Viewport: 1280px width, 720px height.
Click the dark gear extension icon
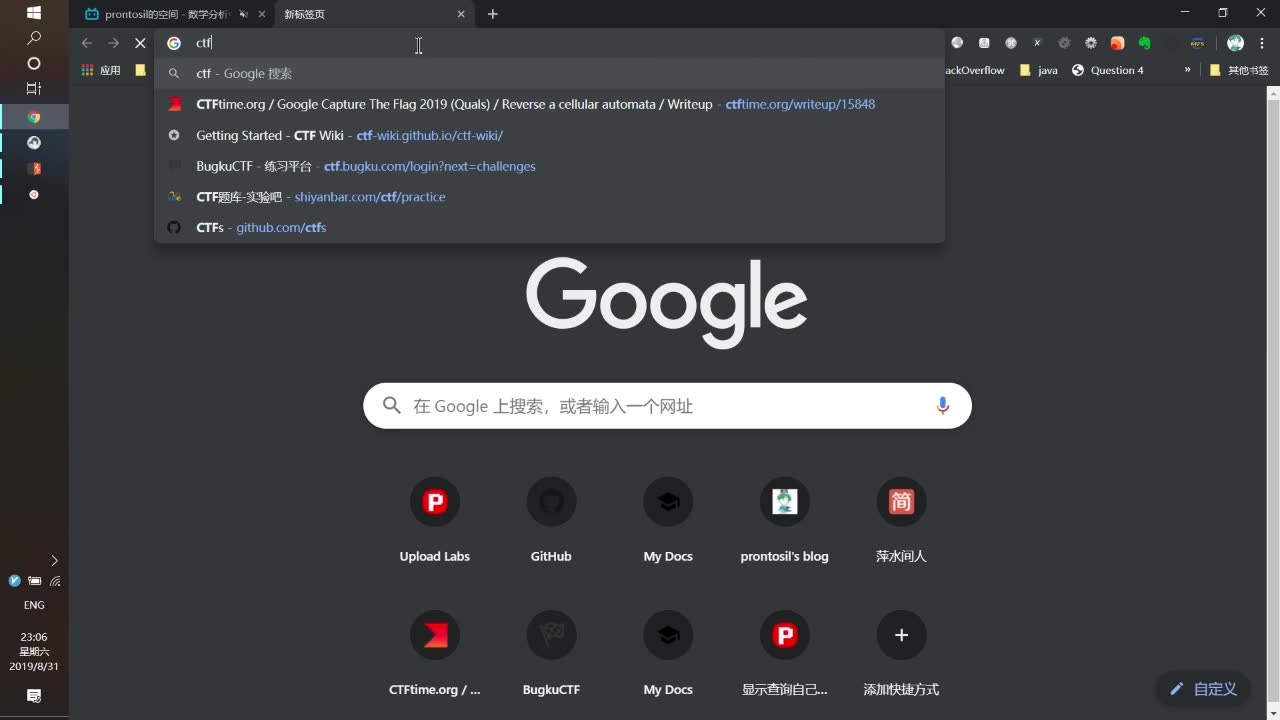[x=1064, y=43]
